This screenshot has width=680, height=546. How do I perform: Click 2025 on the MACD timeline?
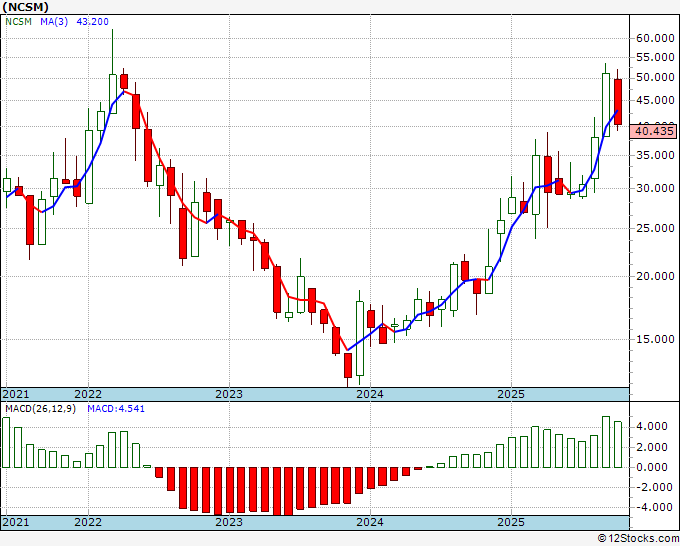coord(511,522)
